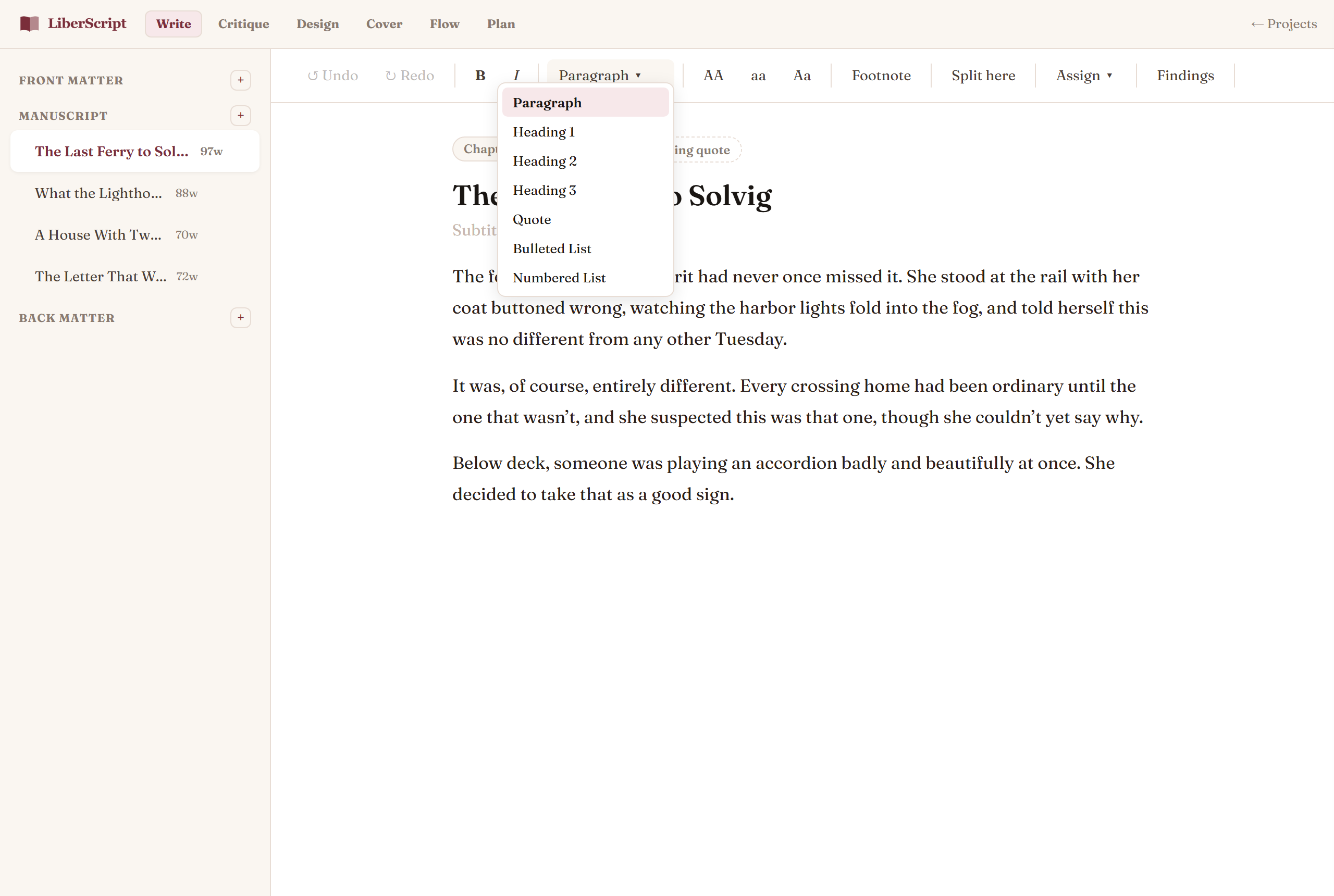Redo the last edit
This screenshot has height=896, width=1334.
tap(410, 76)
